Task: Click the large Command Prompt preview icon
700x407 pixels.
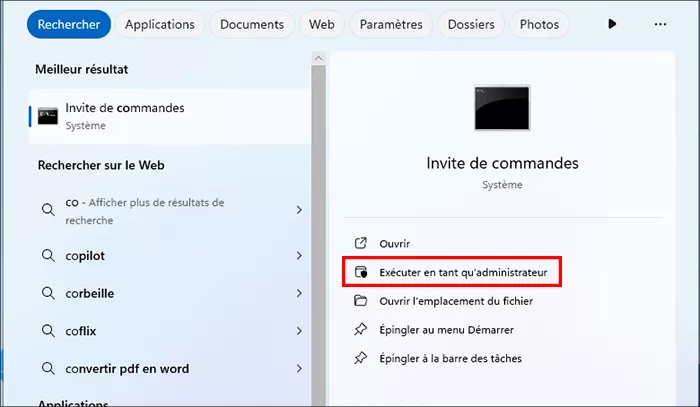Action: 502,108
